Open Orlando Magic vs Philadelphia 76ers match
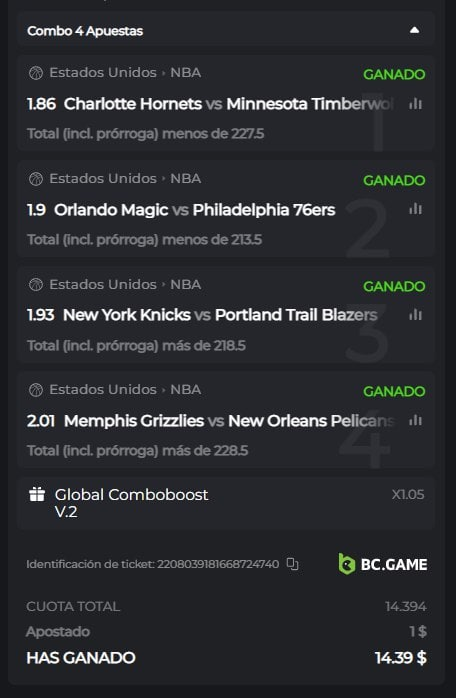Image resolution: width=456 pixels, height=698 pixels. point(195,210)
